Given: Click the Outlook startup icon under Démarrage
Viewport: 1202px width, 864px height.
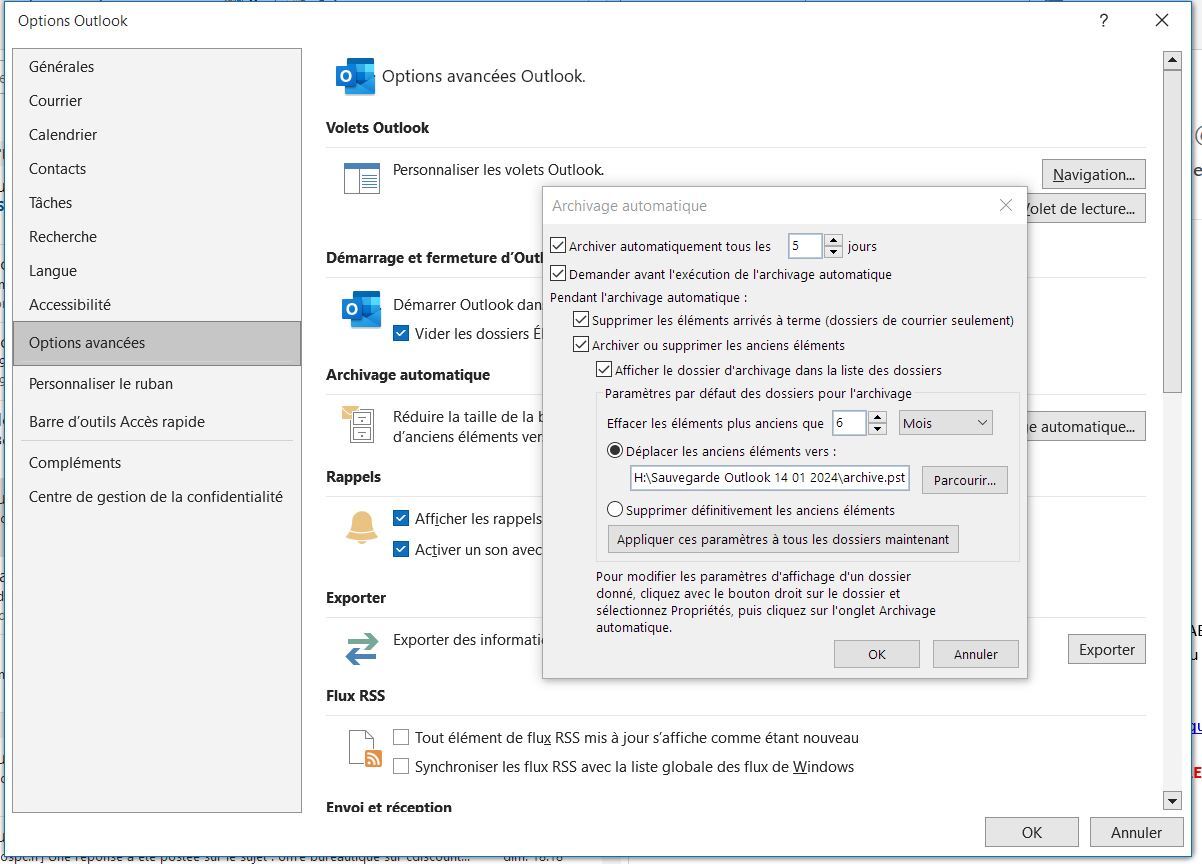Looking at the screenshot, I should click(x=361, y=309).
